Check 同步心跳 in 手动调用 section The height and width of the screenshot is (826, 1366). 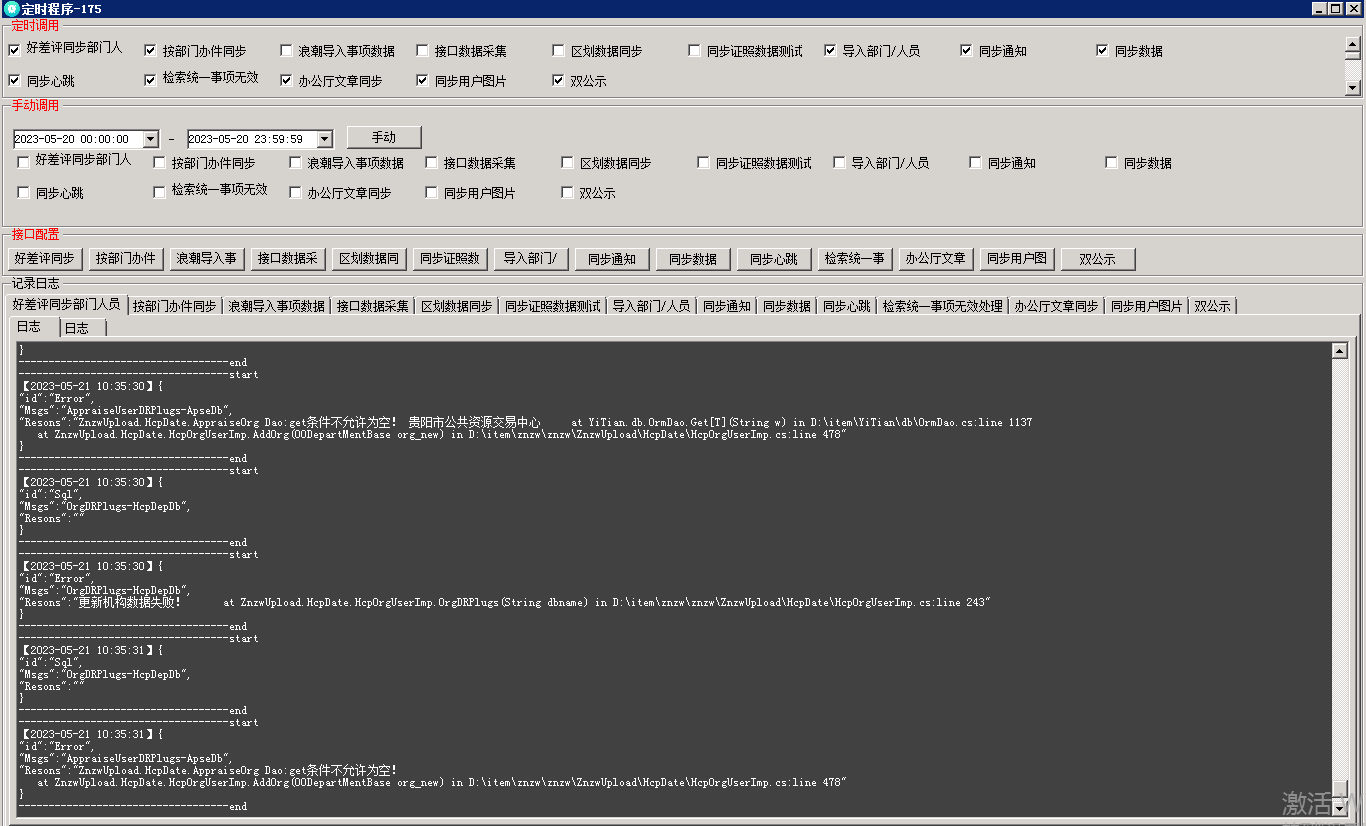[x=24, y=192]
